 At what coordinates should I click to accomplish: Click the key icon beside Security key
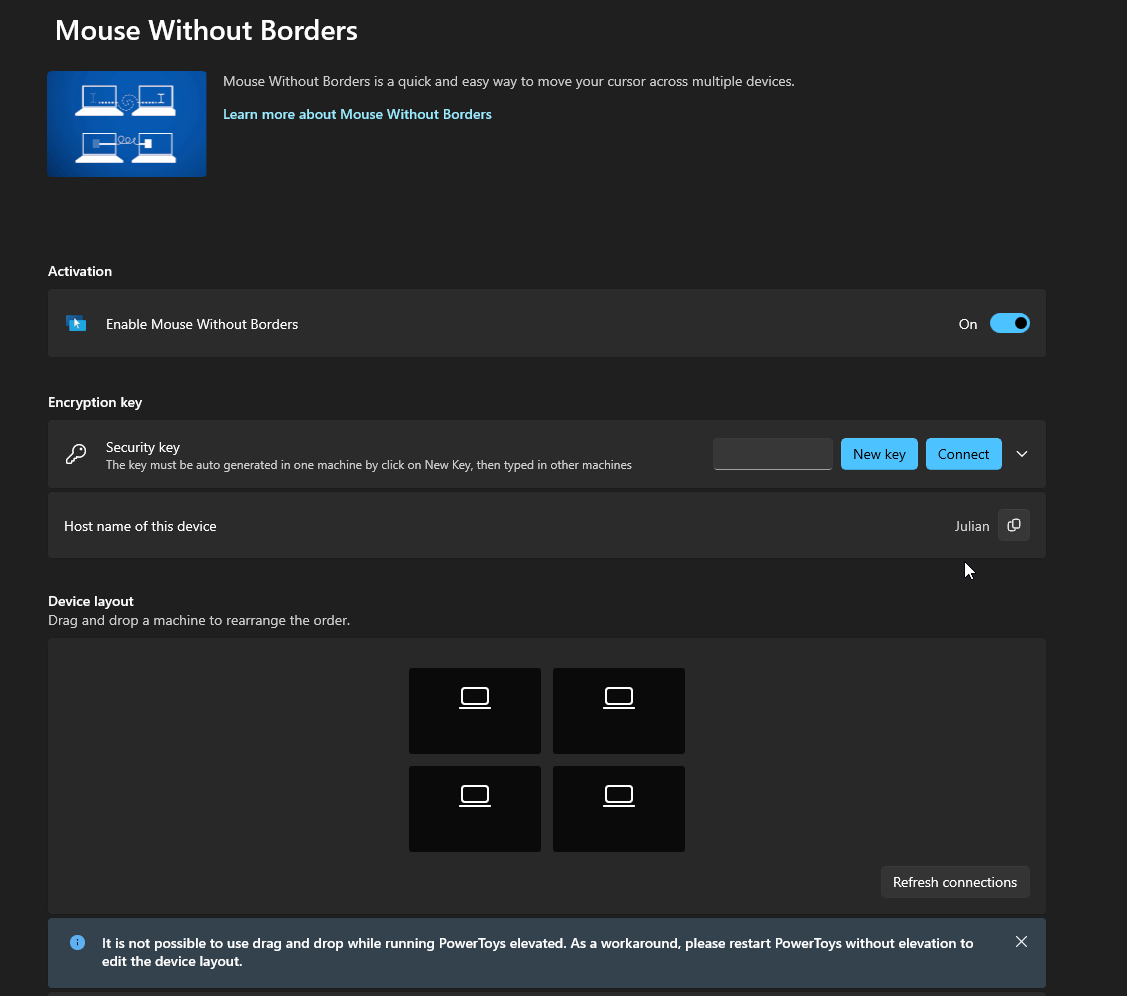click(76, 453)
